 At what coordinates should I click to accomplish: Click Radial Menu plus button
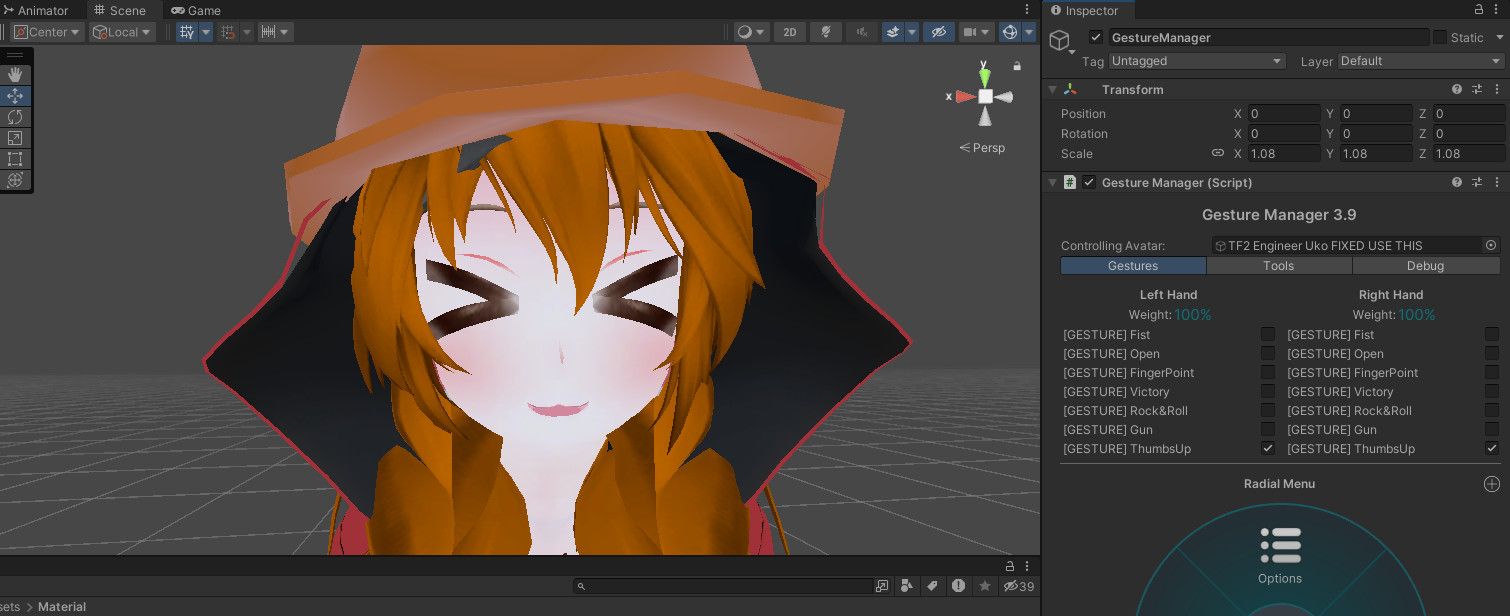(1491, 484)
